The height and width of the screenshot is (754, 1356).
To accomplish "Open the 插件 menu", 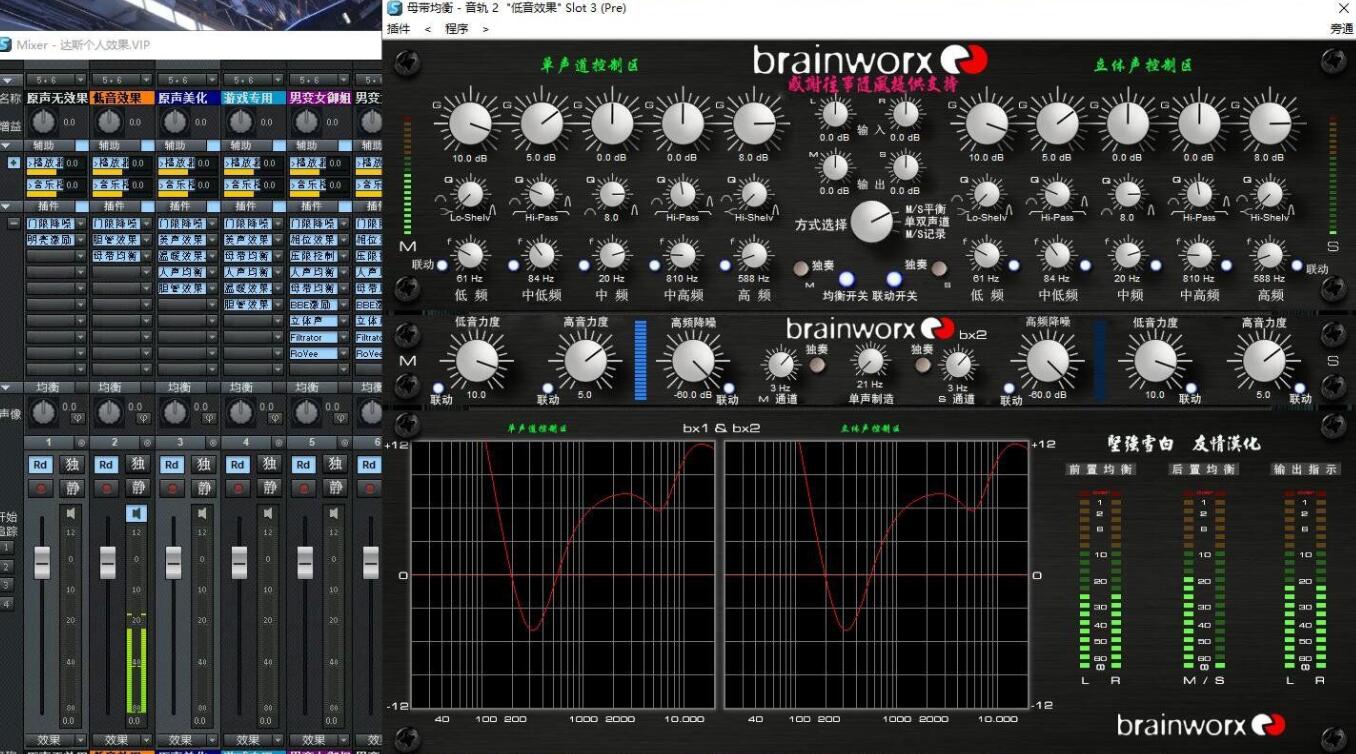I will click(x=398, y=29).
